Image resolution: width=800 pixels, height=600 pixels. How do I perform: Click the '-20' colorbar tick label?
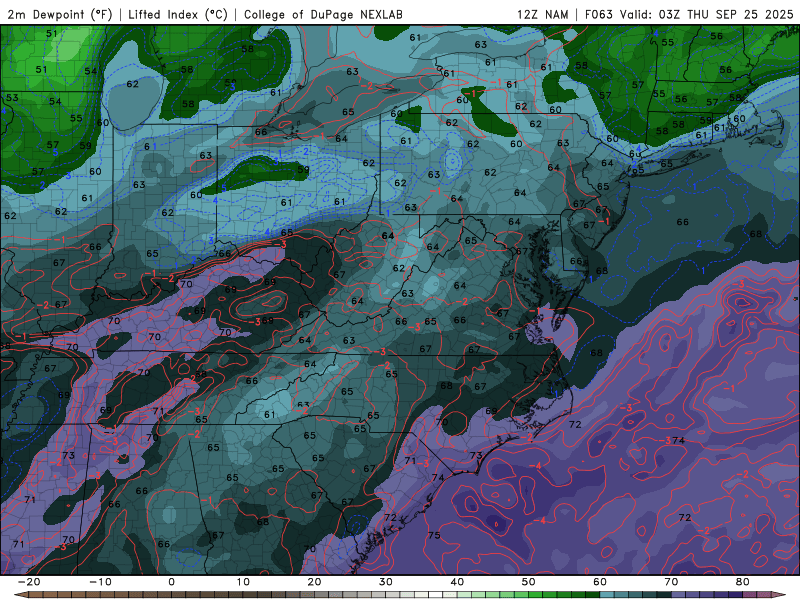(29, 582)
